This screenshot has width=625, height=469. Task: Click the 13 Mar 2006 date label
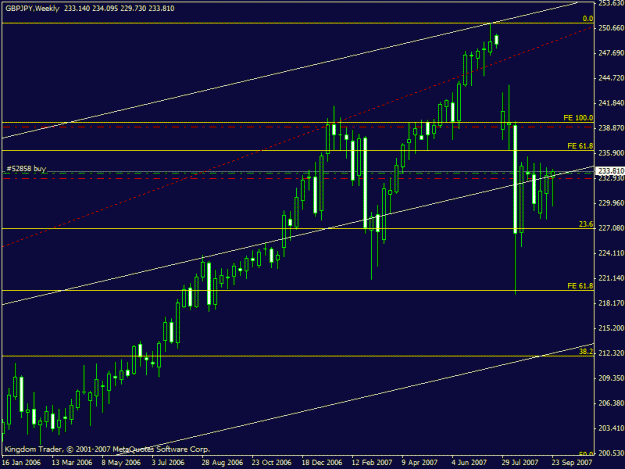(72, 463)
